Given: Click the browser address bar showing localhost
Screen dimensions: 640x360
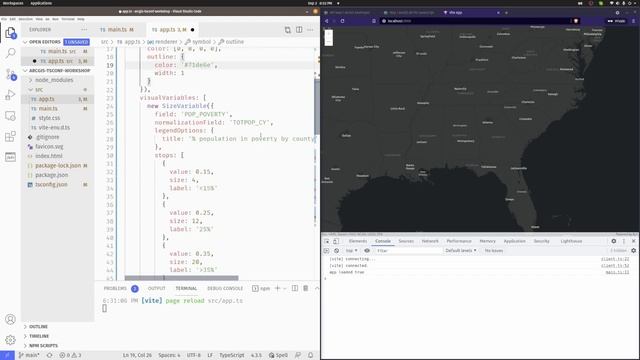Looking at the screenshot, I should (473, 21).
